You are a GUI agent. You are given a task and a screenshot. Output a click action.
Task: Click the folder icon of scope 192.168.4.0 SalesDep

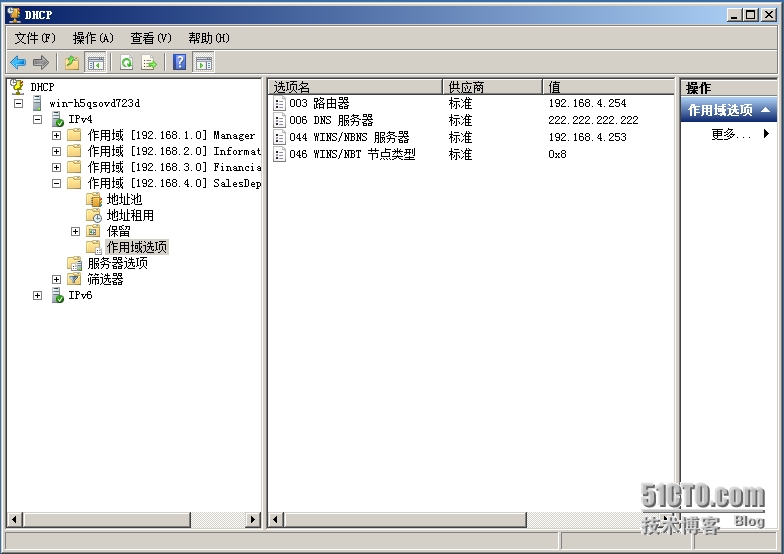tap(74, 183)
